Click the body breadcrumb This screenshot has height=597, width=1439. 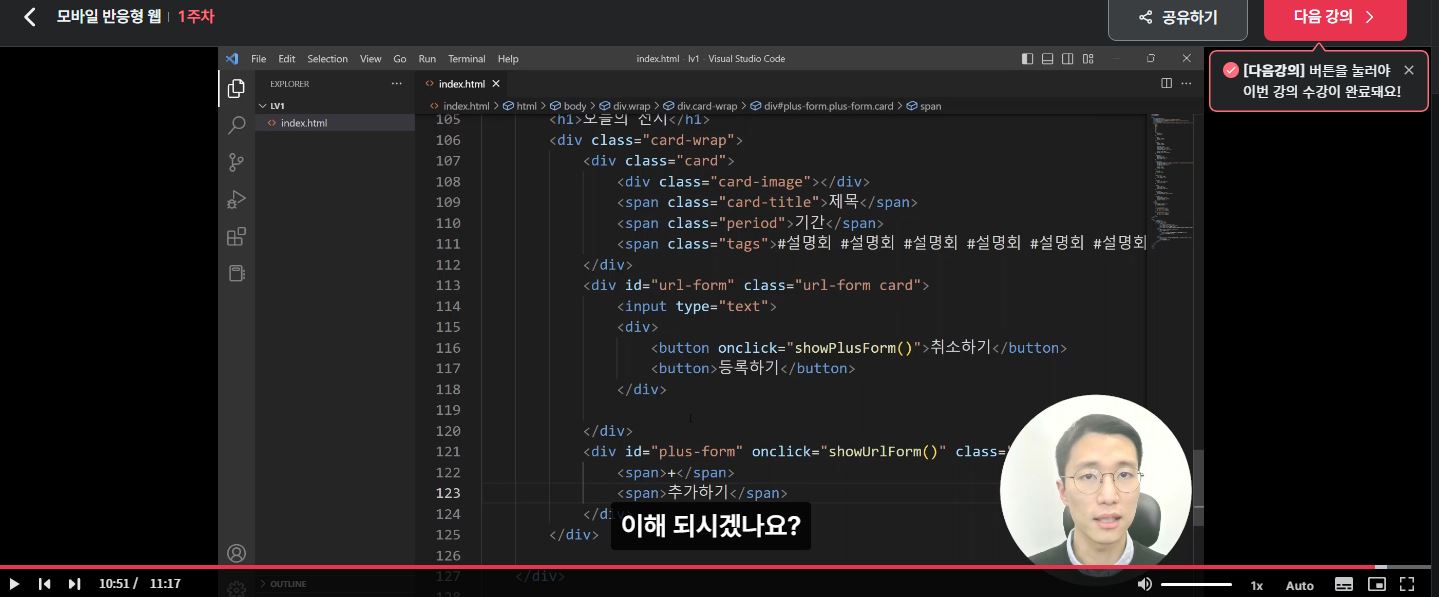pyautogui.click(x=568, y=106)
